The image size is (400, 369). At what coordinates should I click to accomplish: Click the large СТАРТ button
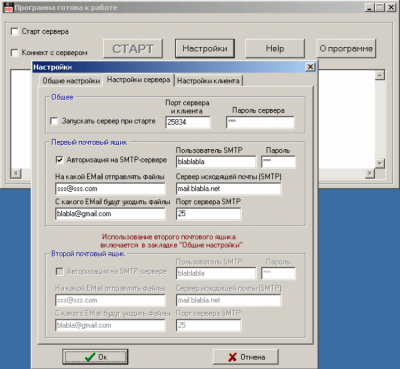tap(133, 49)
